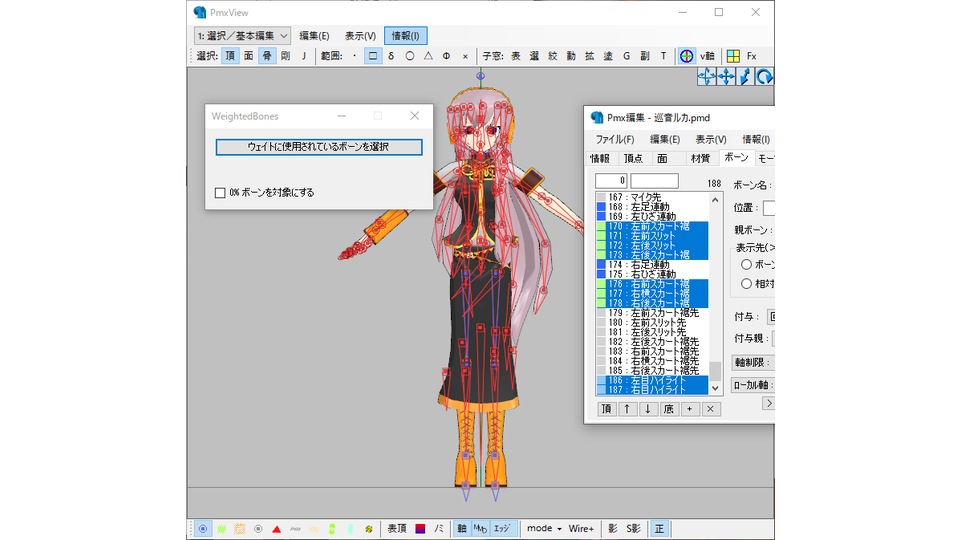Screen dimensions: 960x540
Task: Click the ↑ move bone up button
Action: tap(627, 409)
